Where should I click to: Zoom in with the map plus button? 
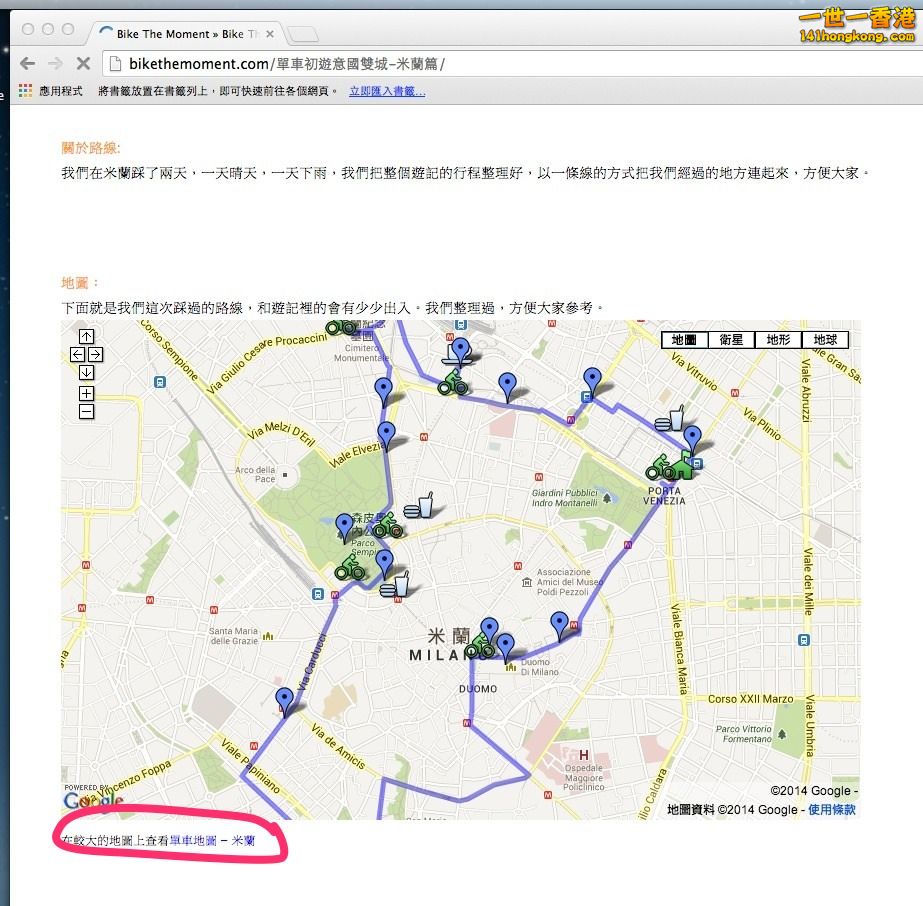[86, 394]
